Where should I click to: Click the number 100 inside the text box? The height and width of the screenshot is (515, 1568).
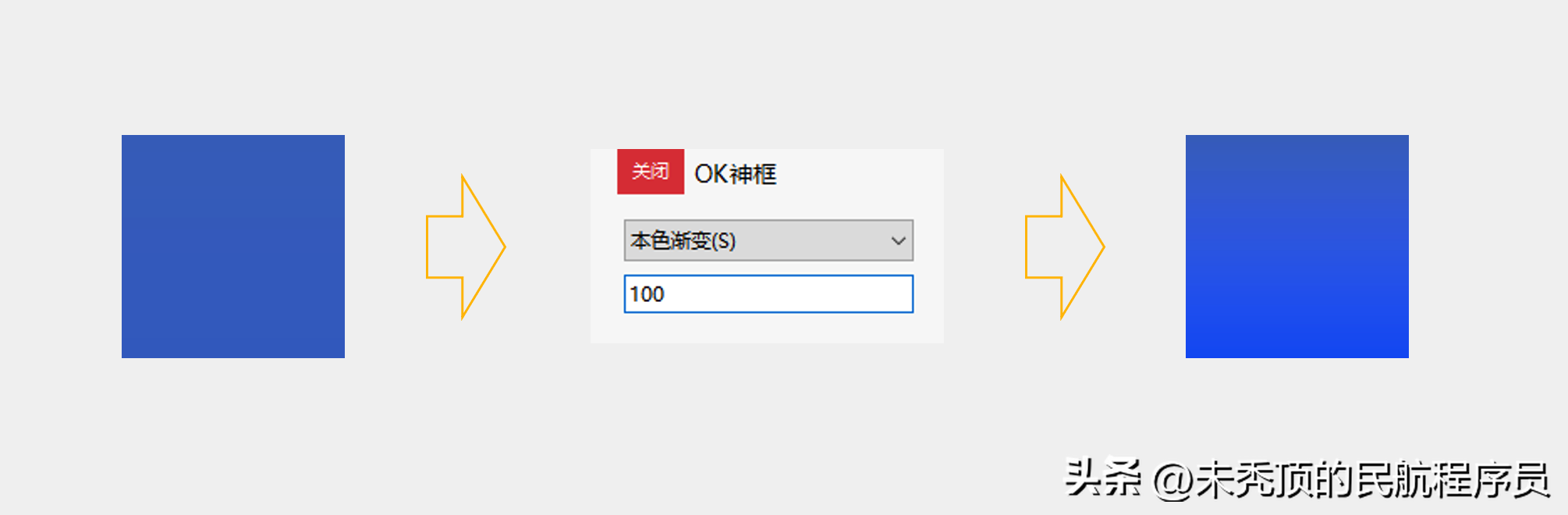(x=647, y=294)
